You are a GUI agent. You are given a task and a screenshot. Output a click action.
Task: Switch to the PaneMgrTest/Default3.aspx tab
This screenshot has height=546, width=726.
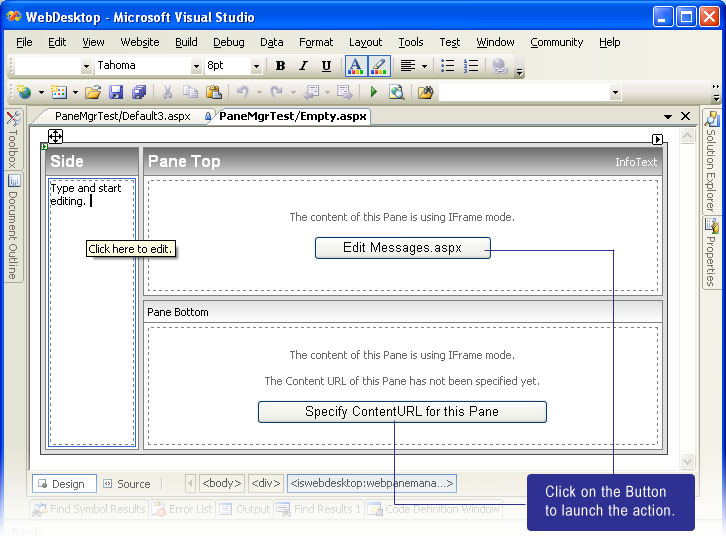(x=122, y=116)
